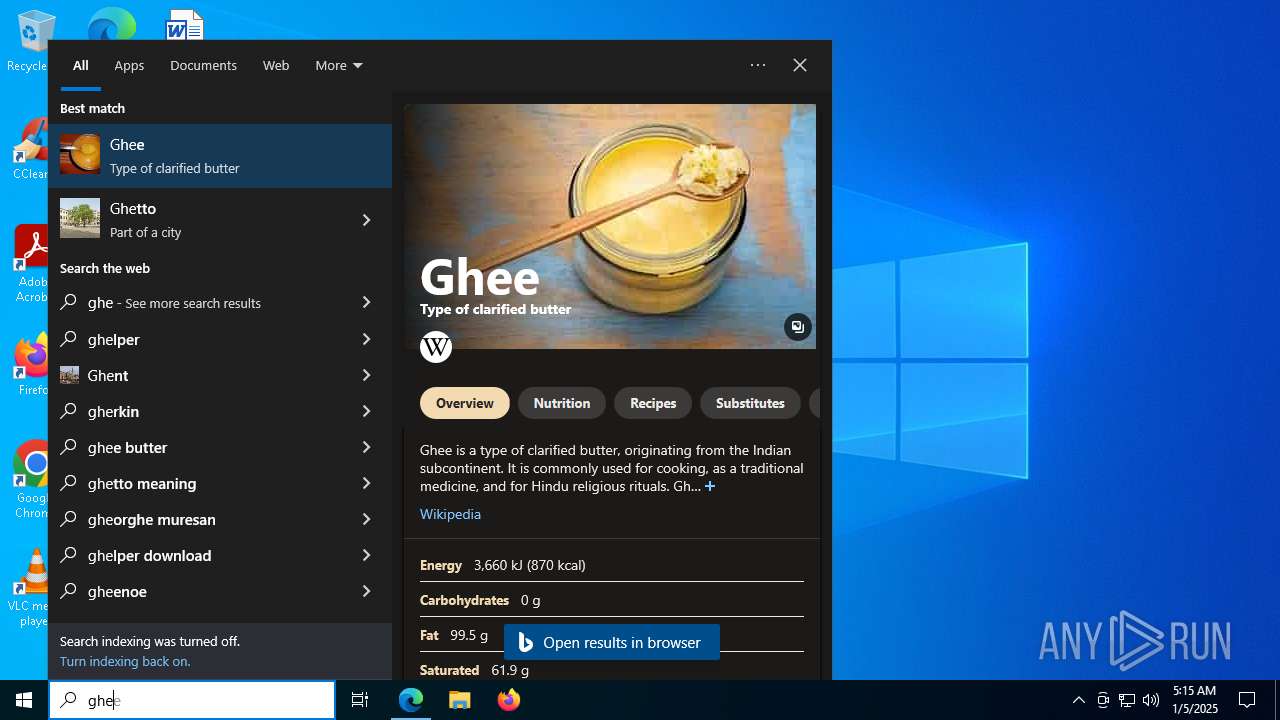1280x720 pixels.
Task: Expand the ghetto meaning arrow
Action: coord(366,483)
